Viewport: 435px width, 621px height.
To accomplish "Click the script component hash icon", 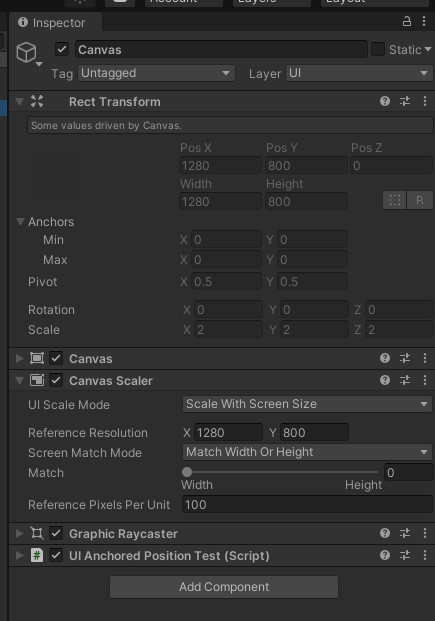I will pos(37,555).
